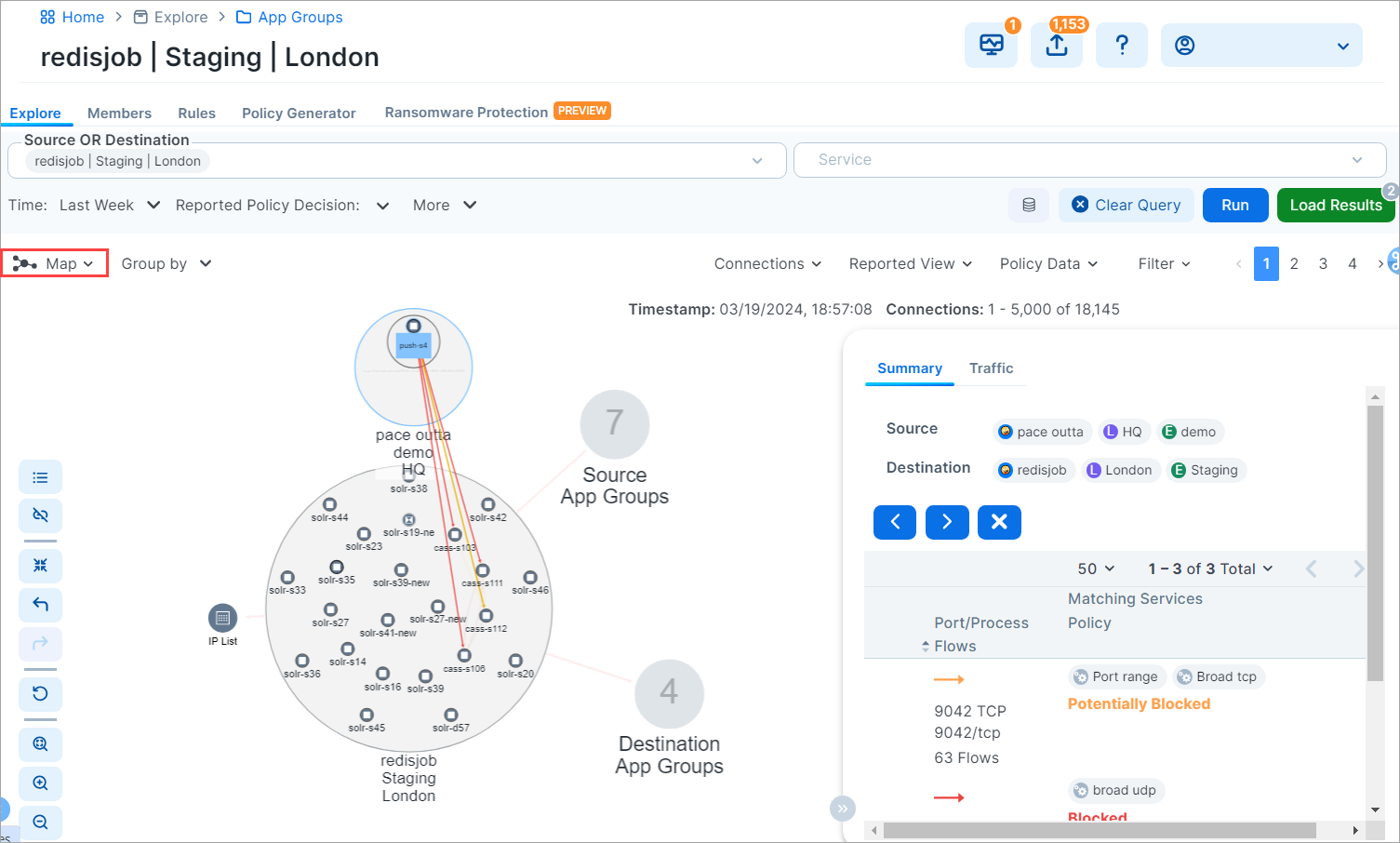Open the Time: Last Week dropdown
This screenshot has width=1400, height=843.
point(109,205)
